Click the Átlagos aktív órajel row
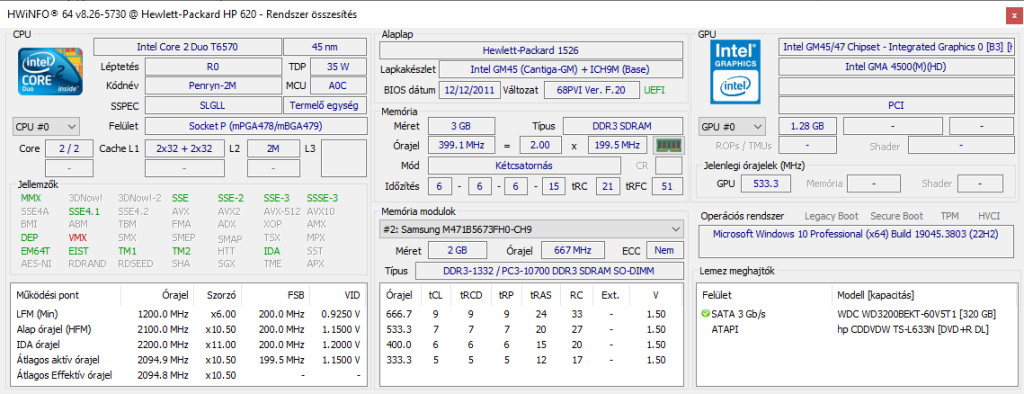This screenshot has width=1024, height=394. coord(189,360)
